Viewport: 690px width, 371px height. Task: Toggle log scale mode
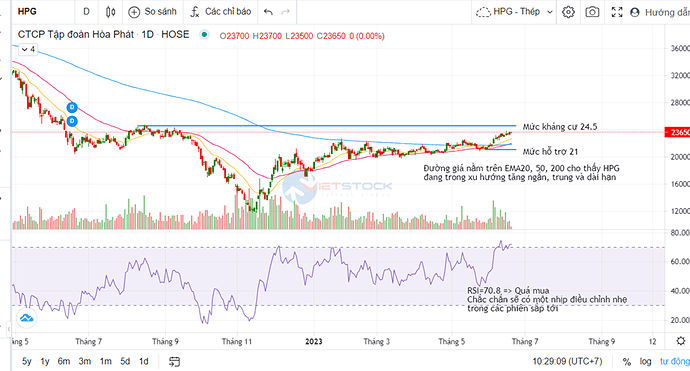click(645, 362)
